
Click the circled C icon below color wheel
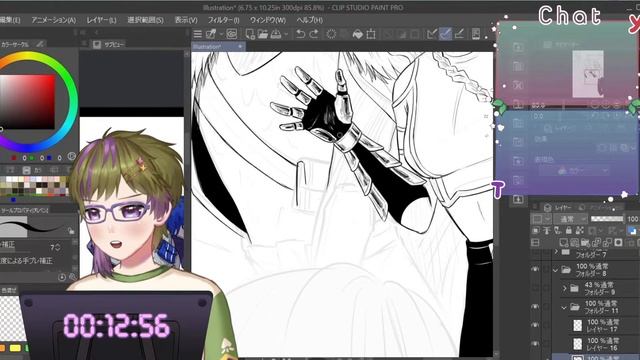71,156
